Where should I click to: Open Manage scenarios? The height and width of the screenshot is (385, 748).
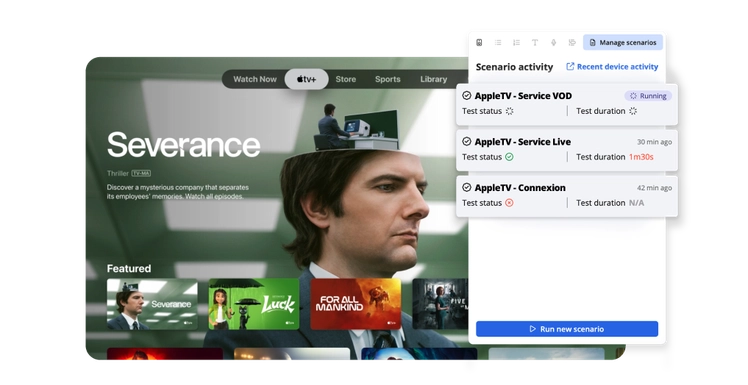coord(623,42)
